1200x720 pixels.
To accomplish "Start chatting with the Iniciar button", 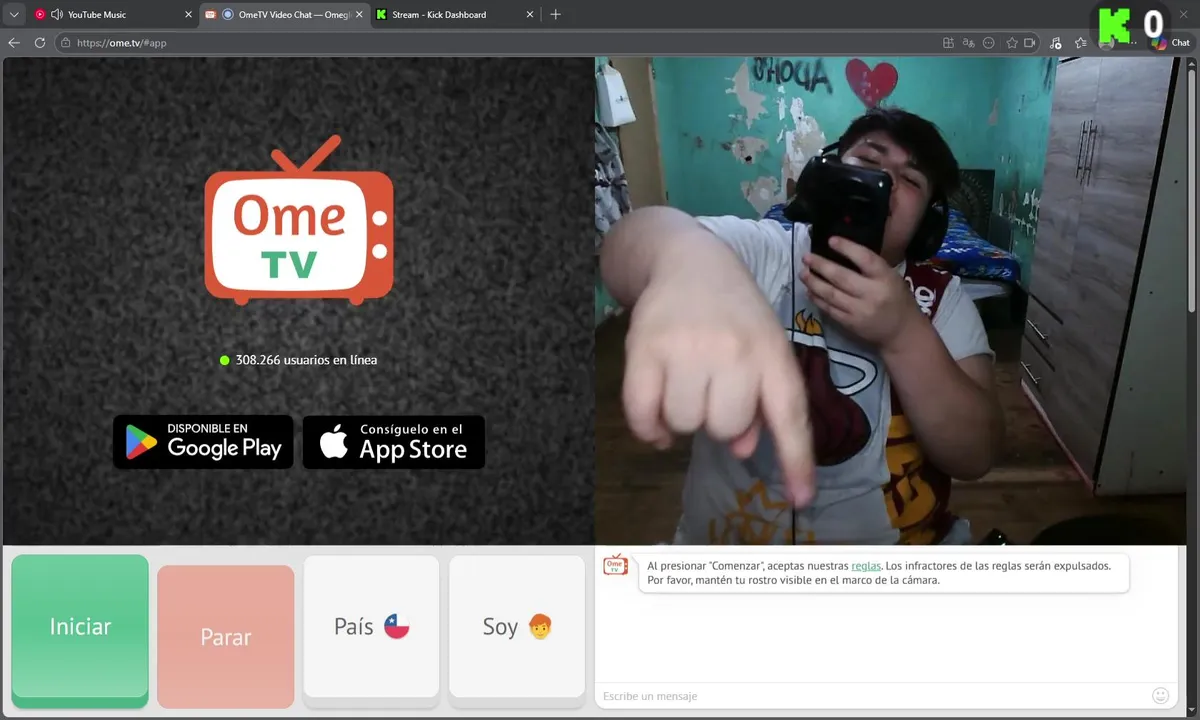I will pyautogui.click(x=80, y=629).
